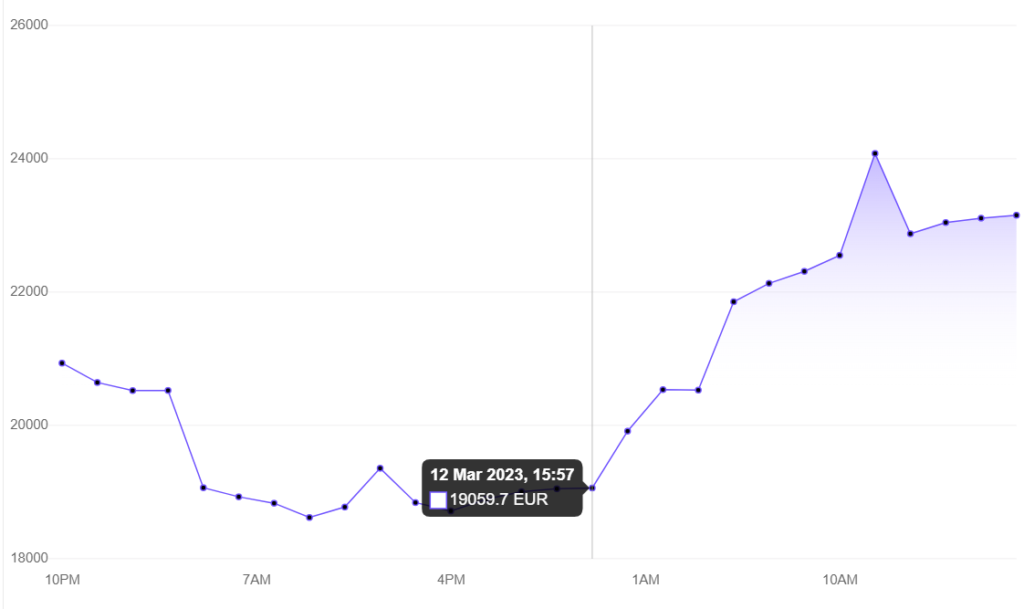Click the 20000 y-axis label

tap(29, 425)
